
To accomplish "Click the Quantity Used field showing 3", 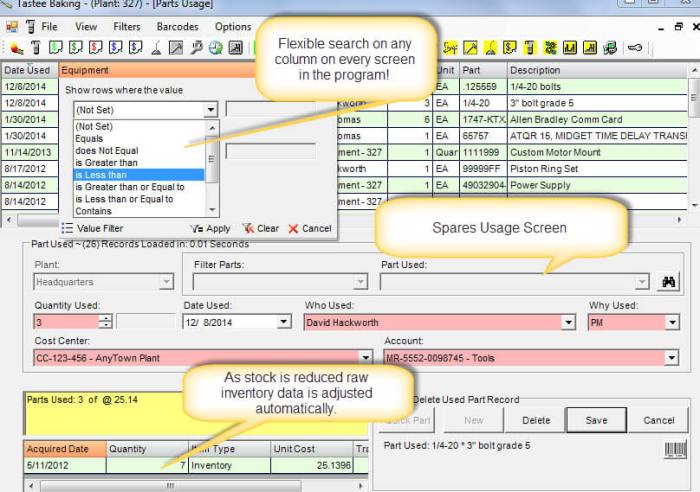I will click(67, 322).
